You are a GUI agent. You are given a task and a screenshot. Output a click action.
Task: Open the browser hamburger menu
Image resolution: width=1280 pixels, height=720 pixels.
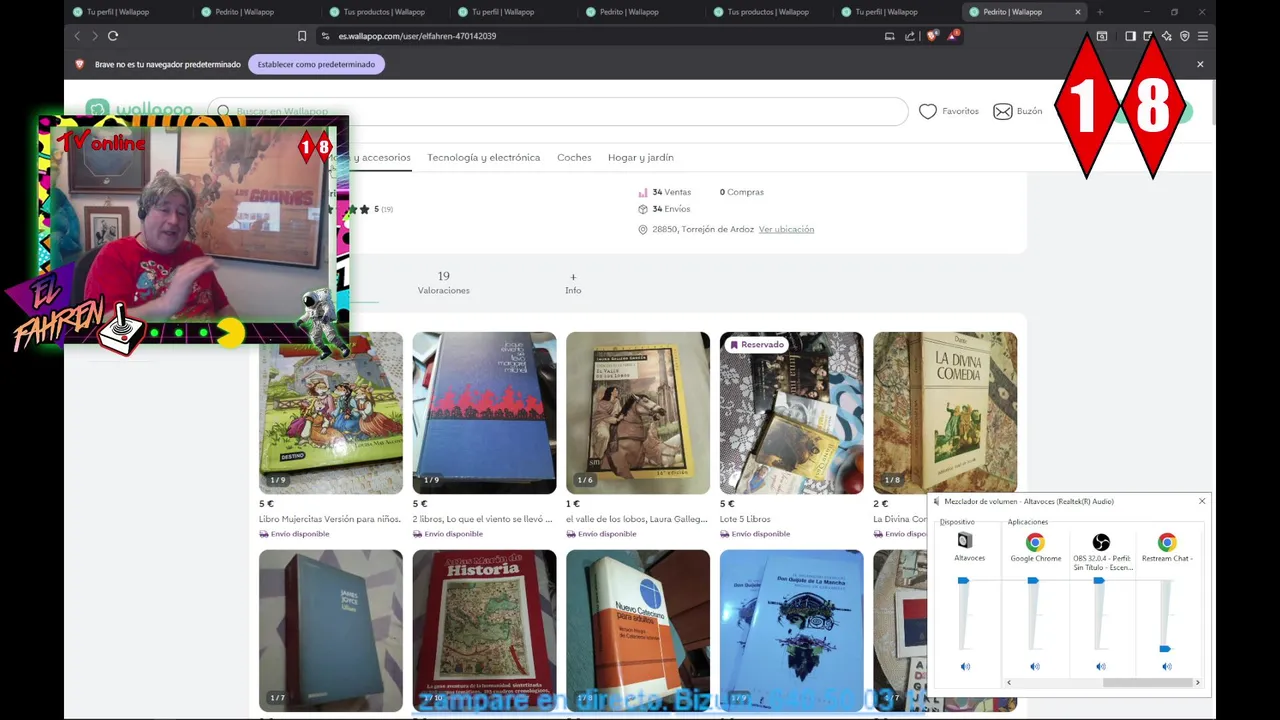(1203, 36)
